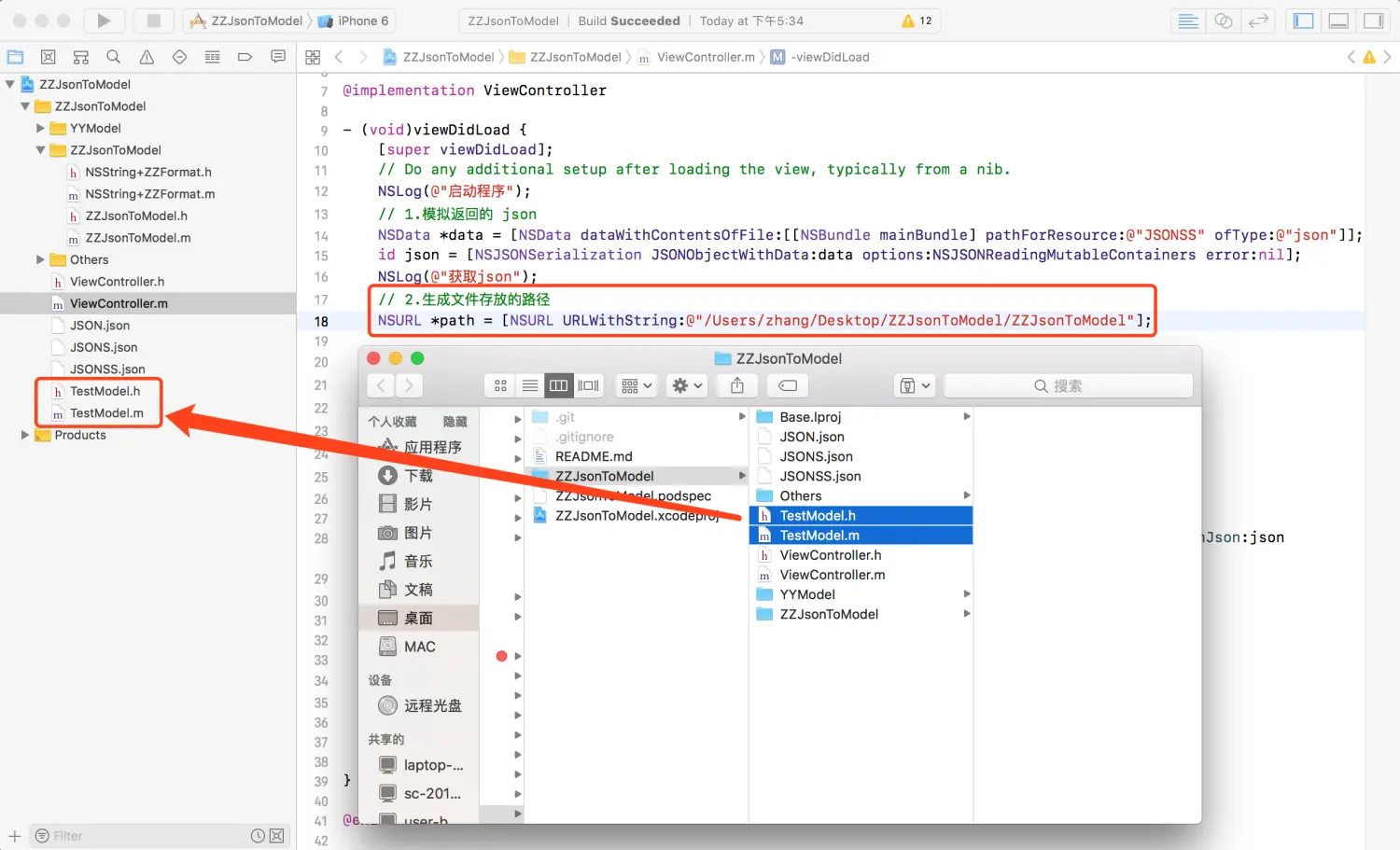Image resolution: width=1400 pixels, height=850 pixels.
Task: Switch to the Version editor
Action: pos(1259,21)
